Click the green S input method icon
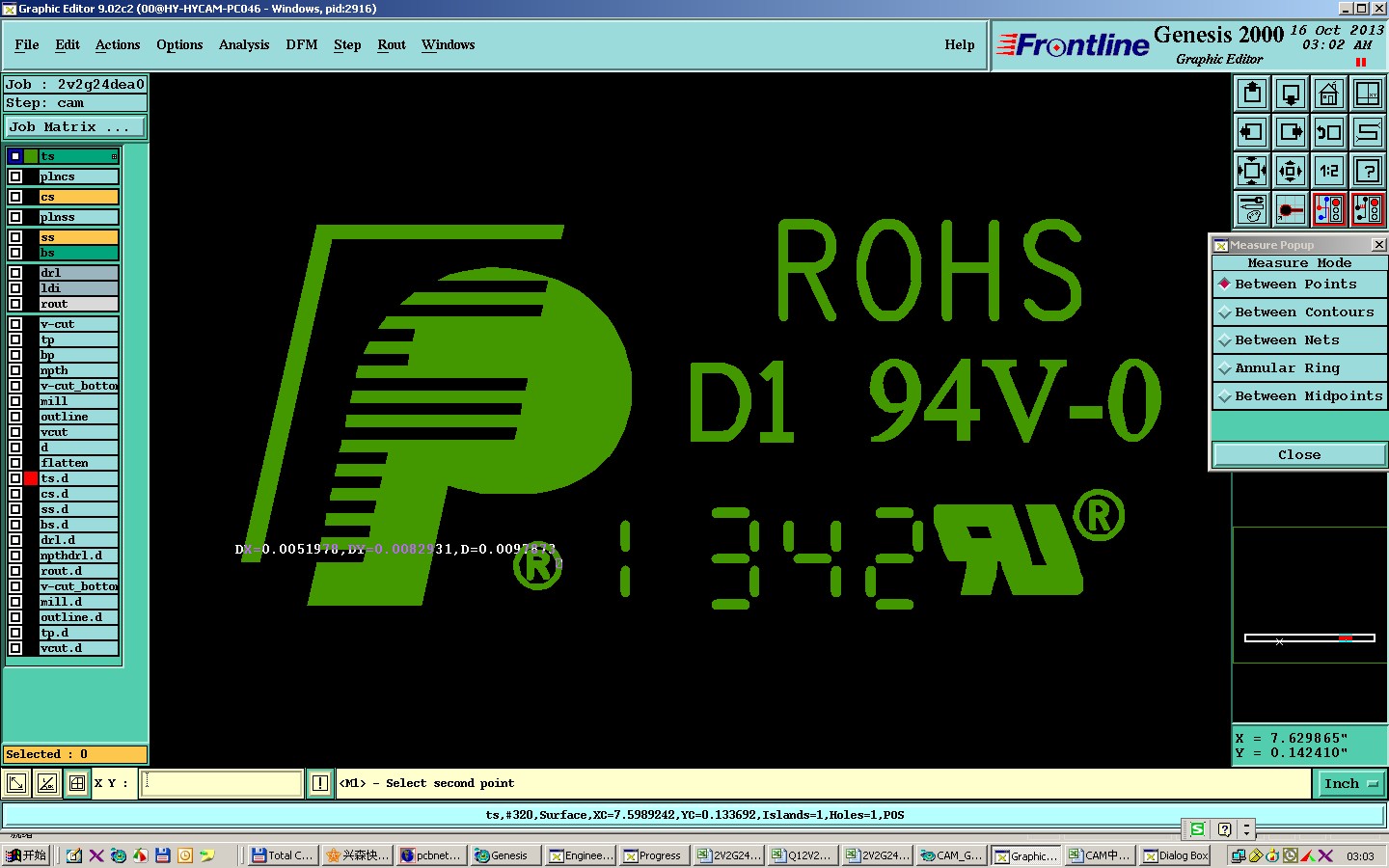1389x868 pixels. [x=1197, y=828]
